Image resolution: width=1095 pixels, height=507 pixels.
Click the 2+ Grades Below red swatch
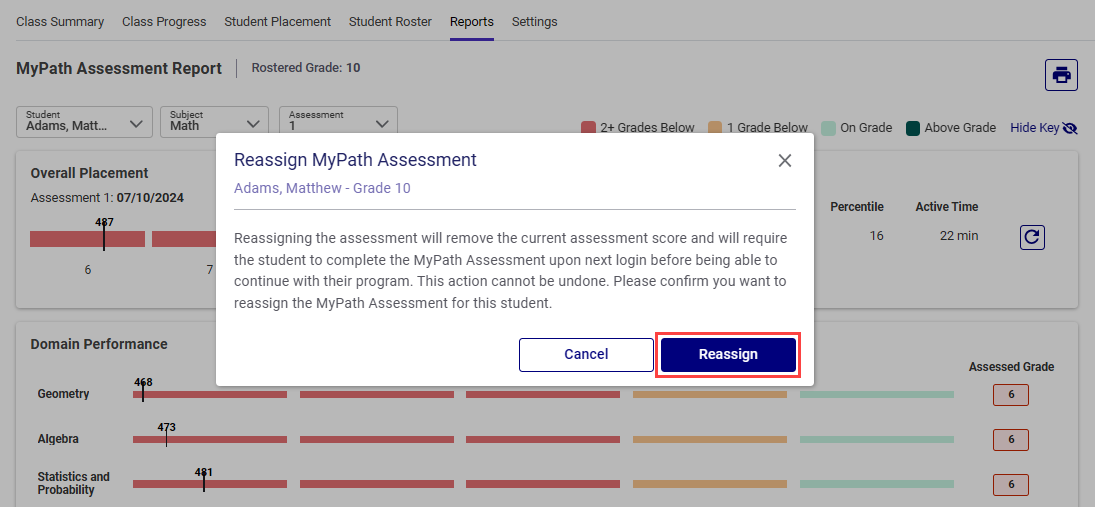tap(588, 128)
